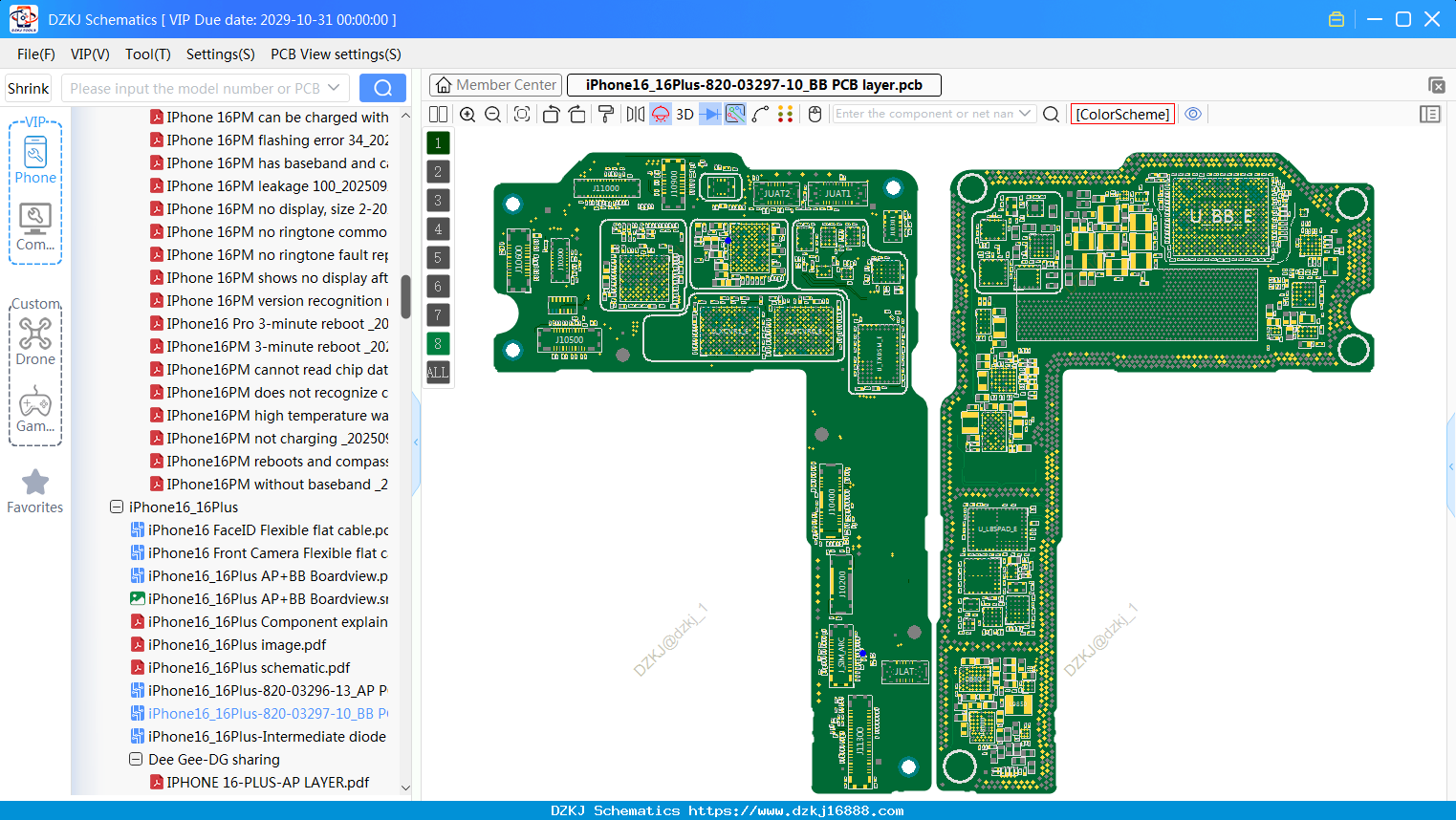The height and width of the screenshot is (820, 1456).
Task: Open the right side panel layout
Action: [1430, 114]
